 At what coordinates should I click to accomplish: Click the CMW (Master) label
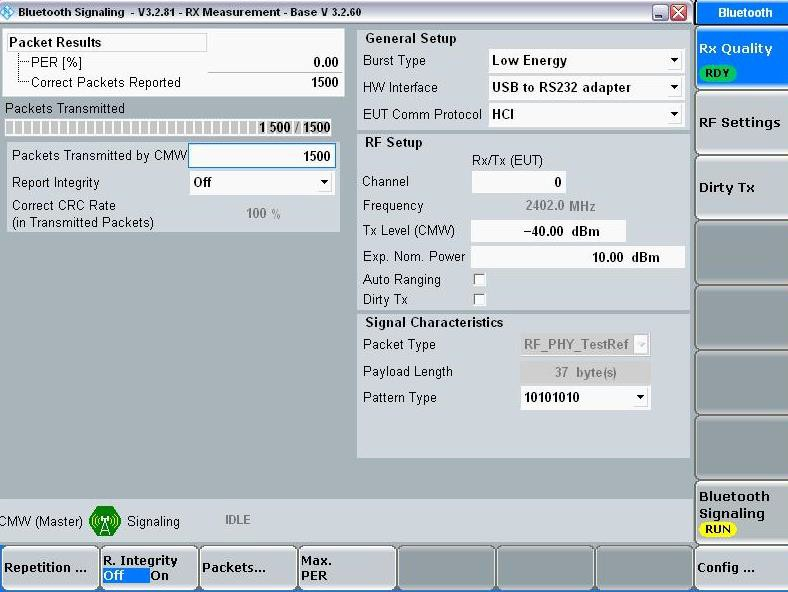coord(41,521)
